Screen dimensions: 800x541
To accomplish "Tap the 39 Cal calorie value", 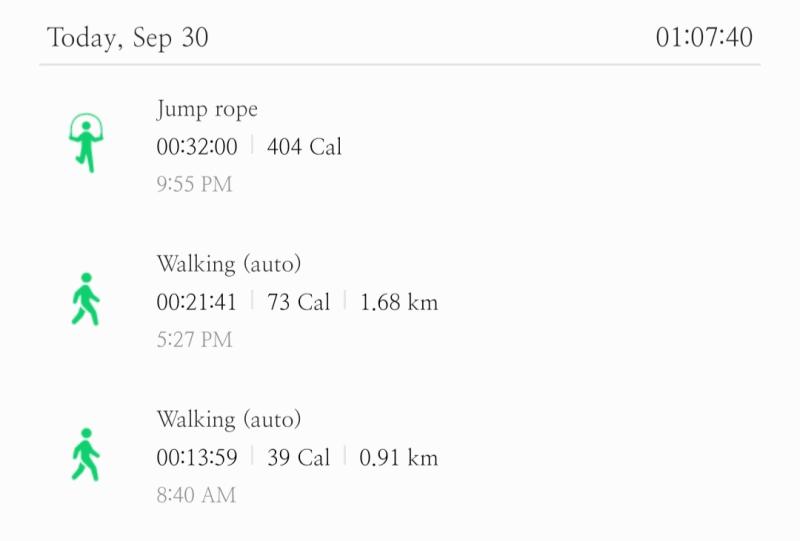I will pos(298,457).
